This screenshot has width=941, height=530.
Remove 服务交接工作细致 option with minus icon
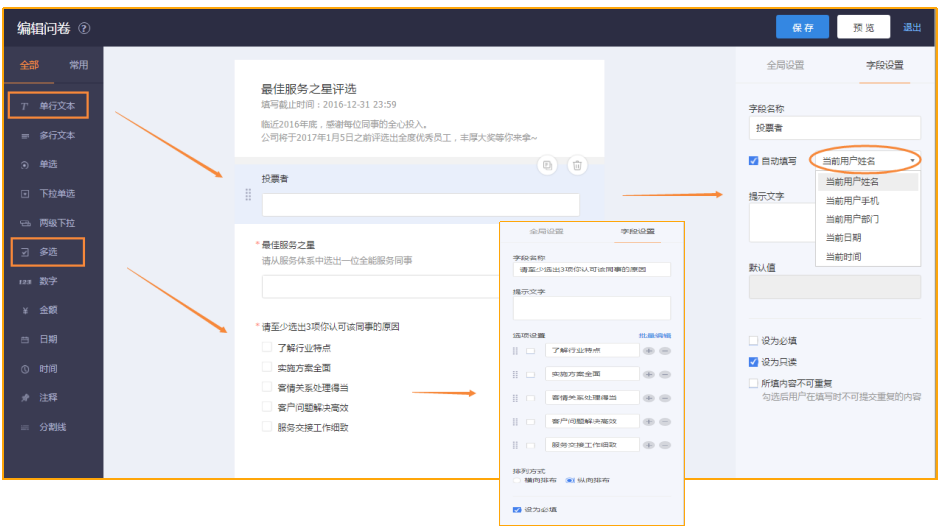tap(665, 445)
